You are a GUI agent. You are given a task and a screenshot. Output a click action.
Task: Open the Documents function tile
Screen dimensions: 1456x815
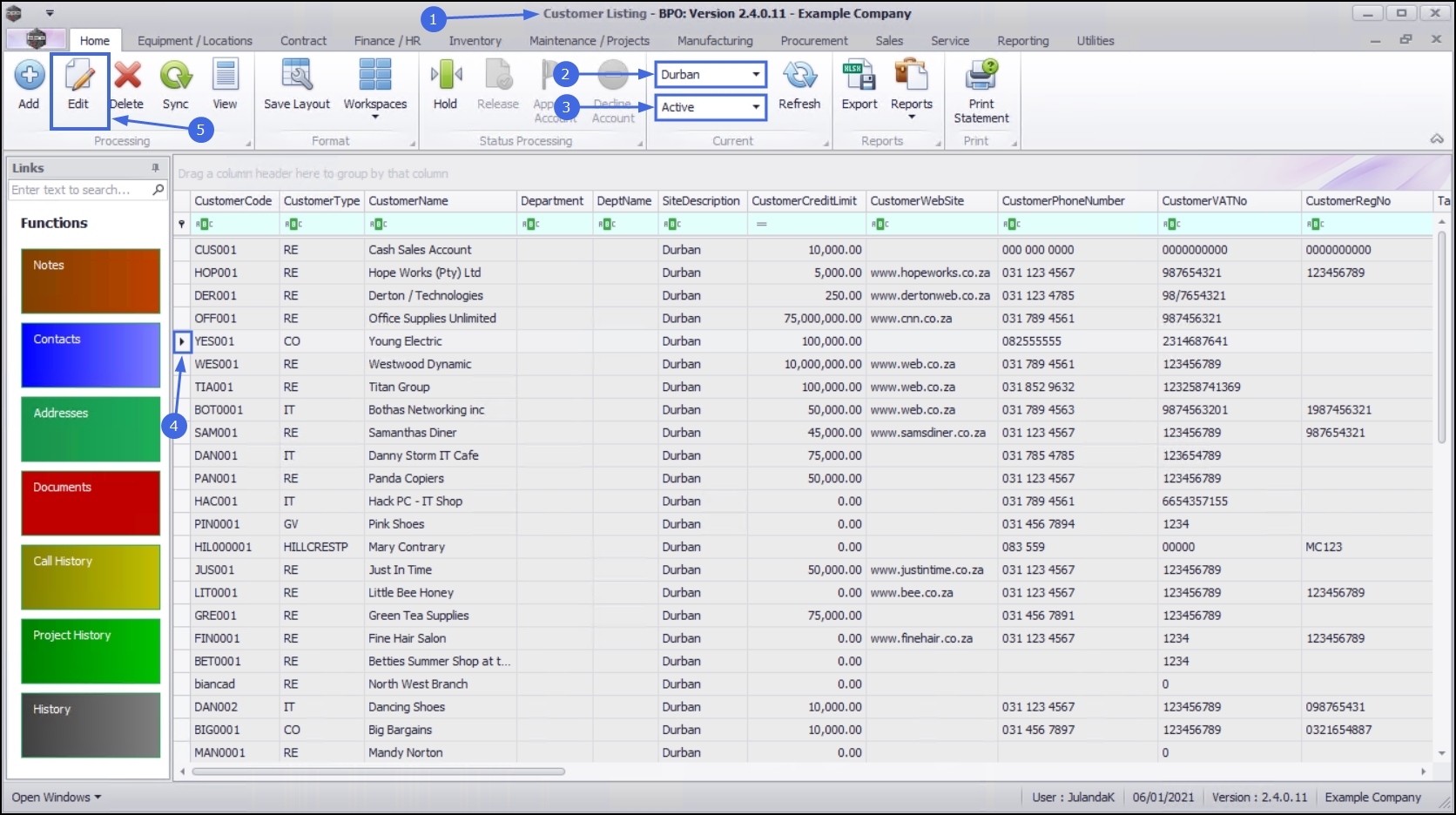pyautogui.click(x=91, y=503)
